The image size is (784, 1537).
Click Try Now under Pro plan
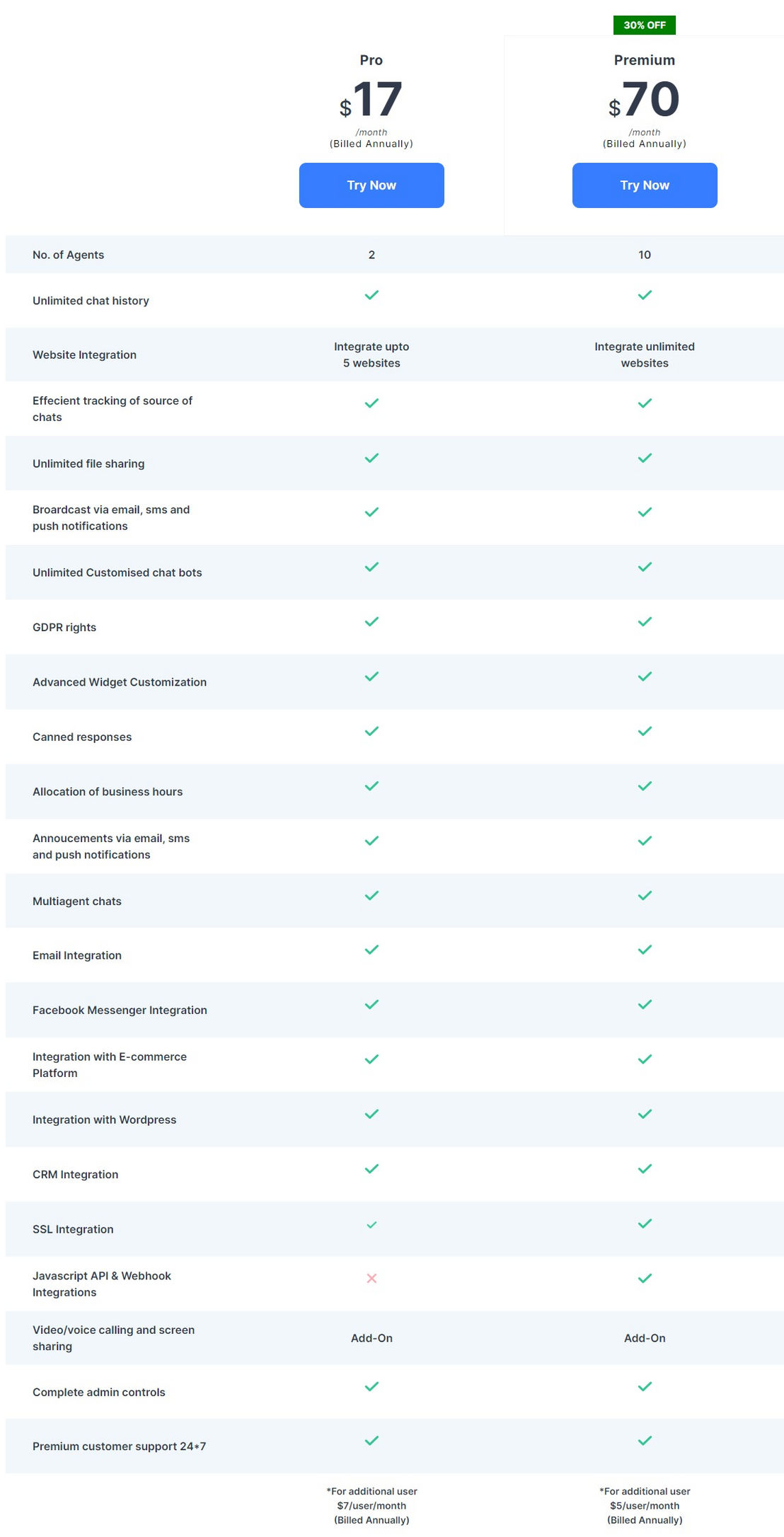371,185
